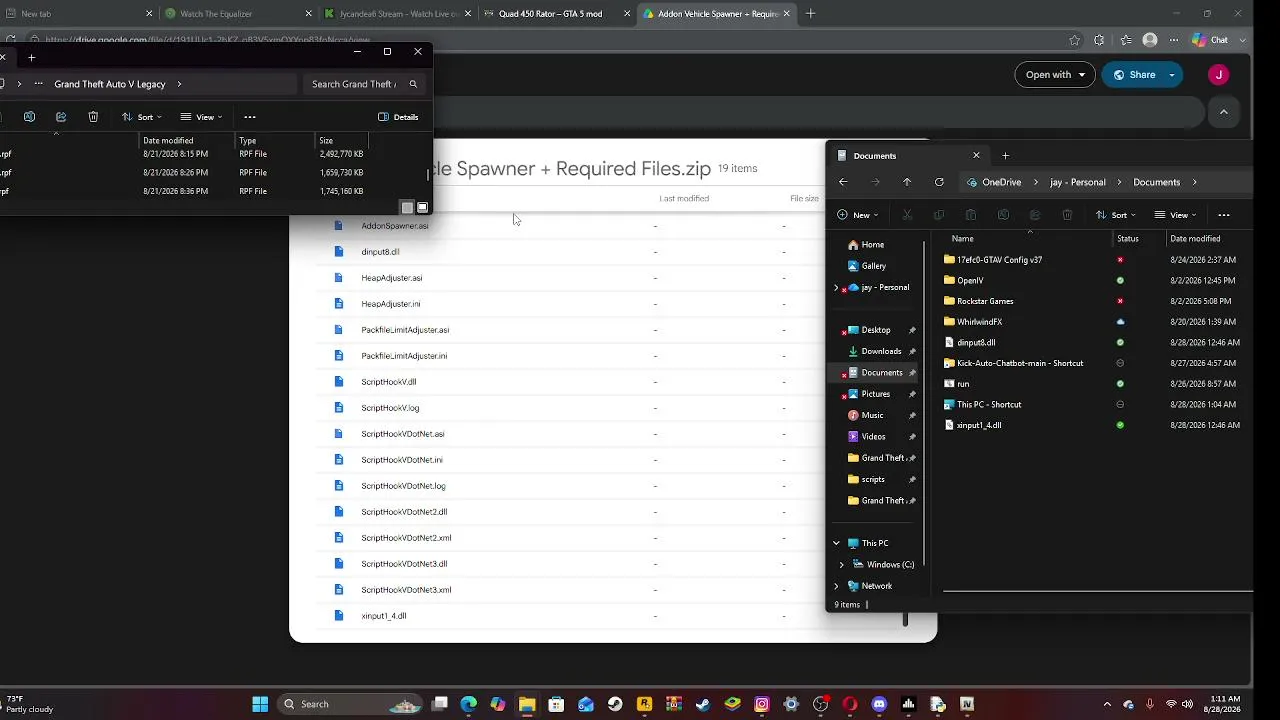Image resolution: width=1280 pixels, height=720 pixels.
Task: Open the Sort dropdown in GTA V Legacy window
Action: 141,117
